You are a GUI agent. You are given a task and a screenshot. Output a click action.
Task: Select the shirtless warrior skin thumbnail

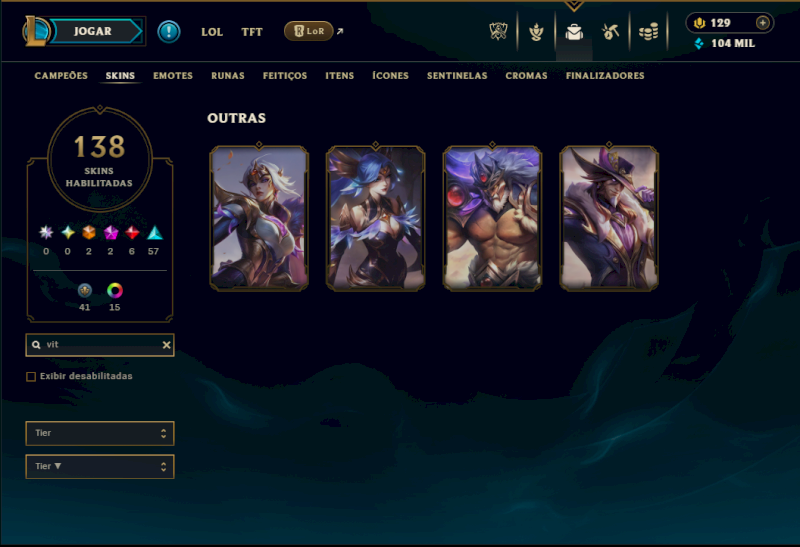(492, 218)
